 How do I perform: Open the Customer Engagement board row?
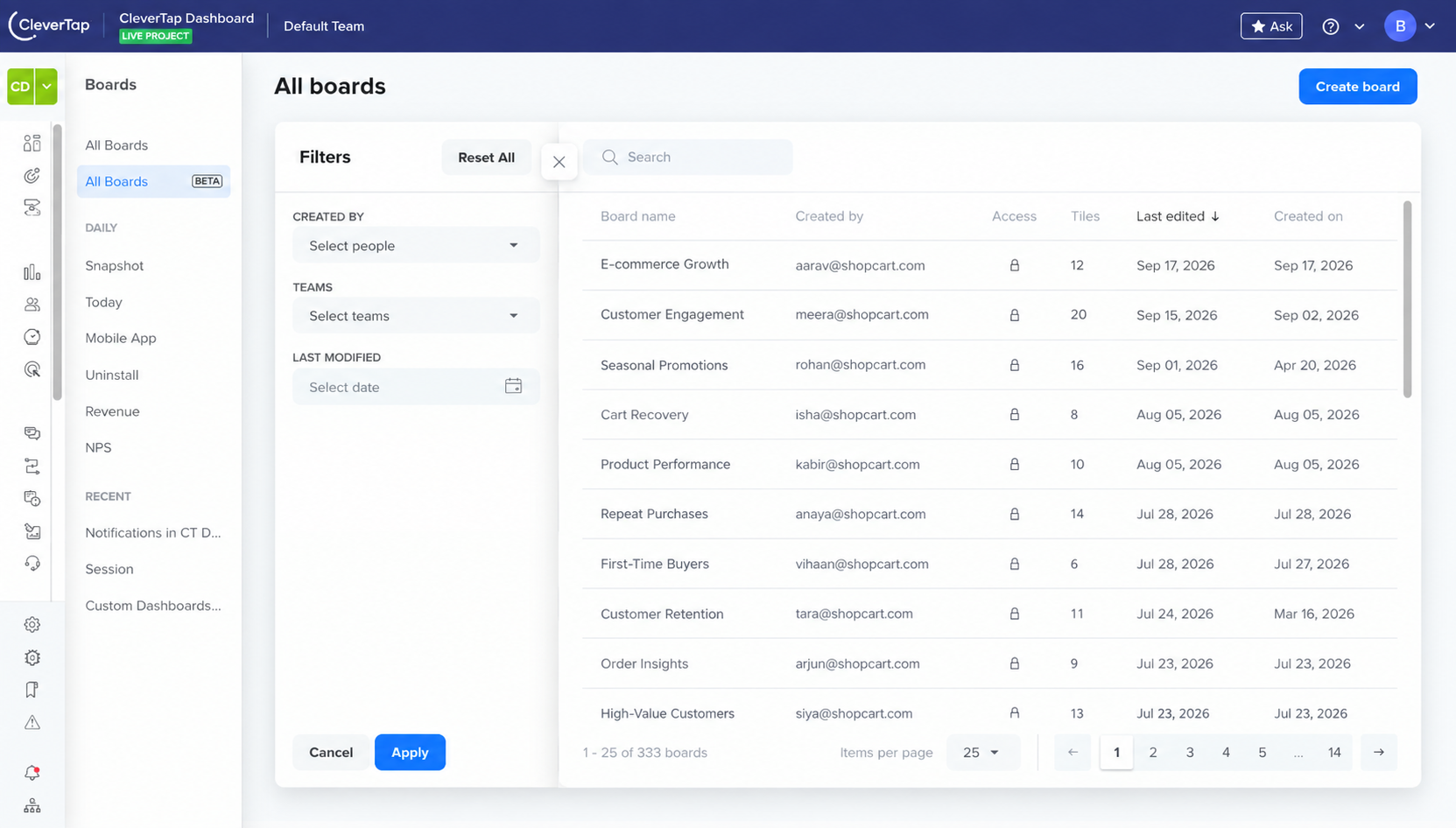[x=989, y=315]
